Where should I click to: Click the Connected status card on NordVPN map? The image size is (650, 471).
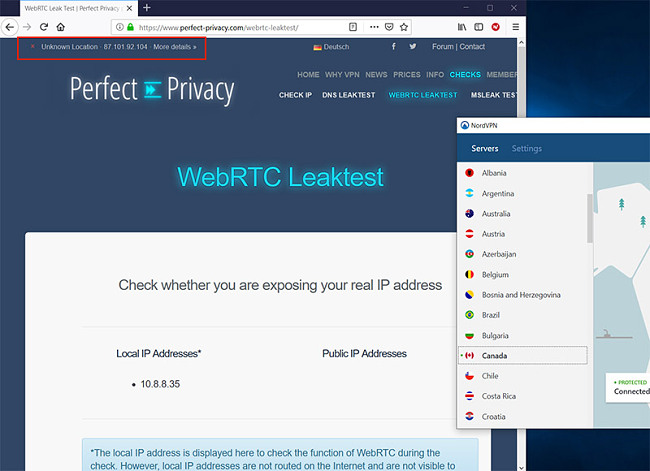(x=628, y=388)
